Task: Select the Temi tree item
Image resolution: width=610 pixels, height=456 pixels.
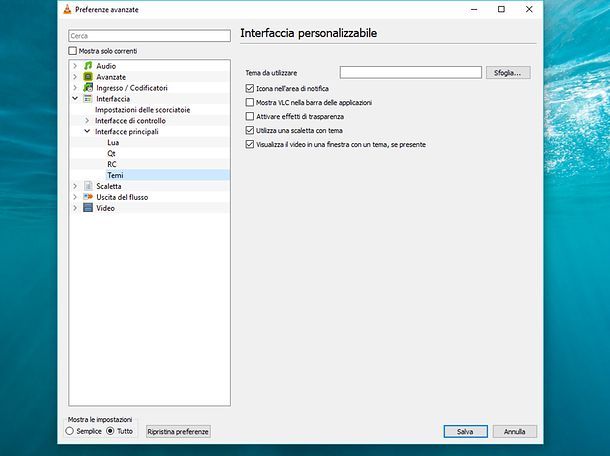Action: pyautogui.click(x=115, y=175)
